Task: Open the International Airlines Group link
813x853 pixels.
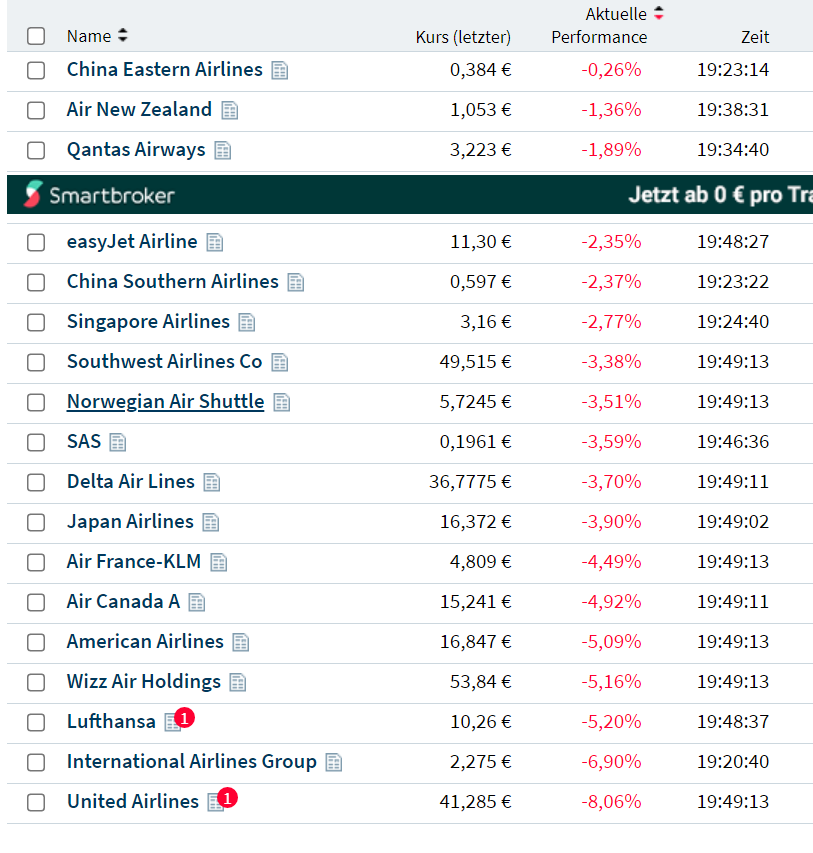Action: pos(191,761)
